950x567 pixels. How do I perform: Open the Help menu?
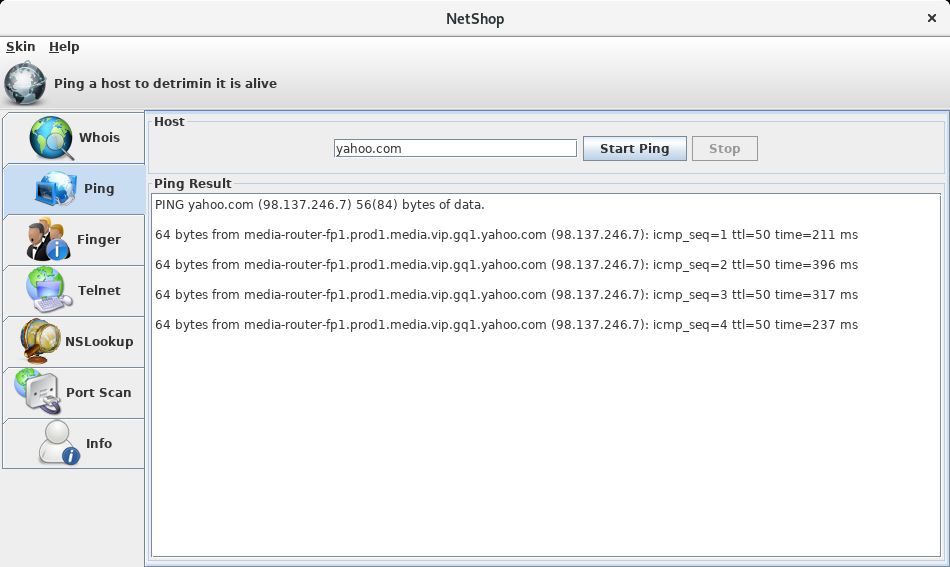[x=64, y=47]
